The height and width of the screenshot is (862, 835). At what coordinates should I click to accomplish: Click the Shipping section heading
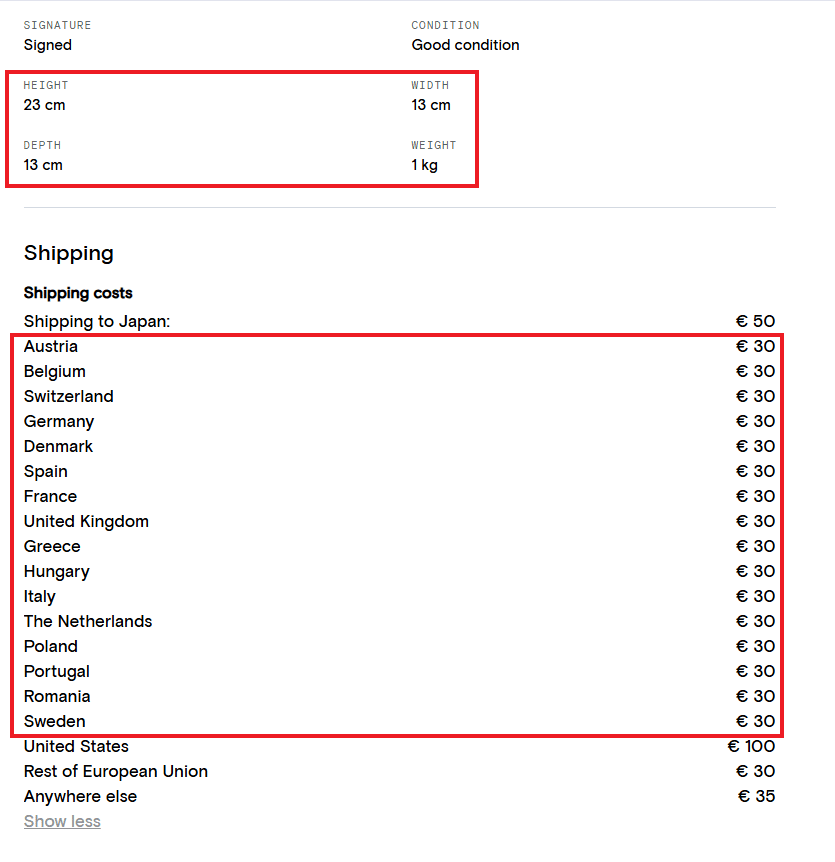(69, 253)
